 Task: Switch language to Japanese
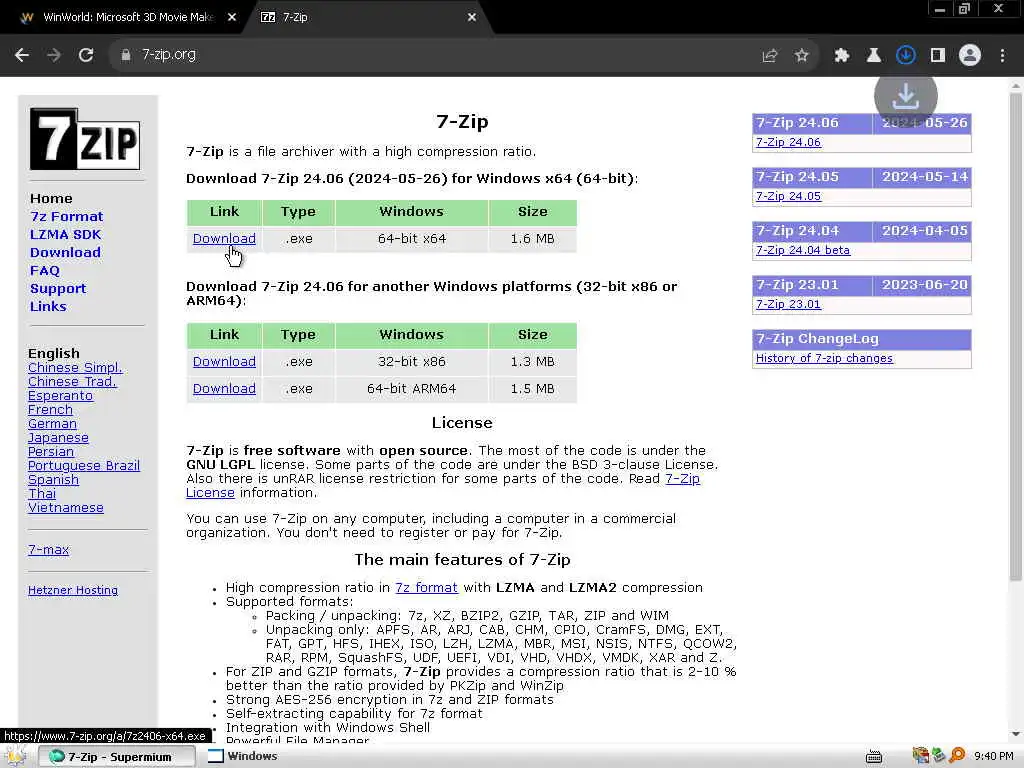click(58, 438)
